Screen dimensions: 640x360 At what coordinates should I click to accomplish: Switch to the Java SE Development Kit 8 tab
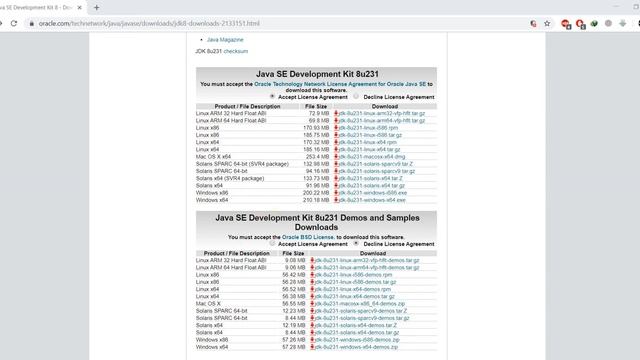click(38, 7)
